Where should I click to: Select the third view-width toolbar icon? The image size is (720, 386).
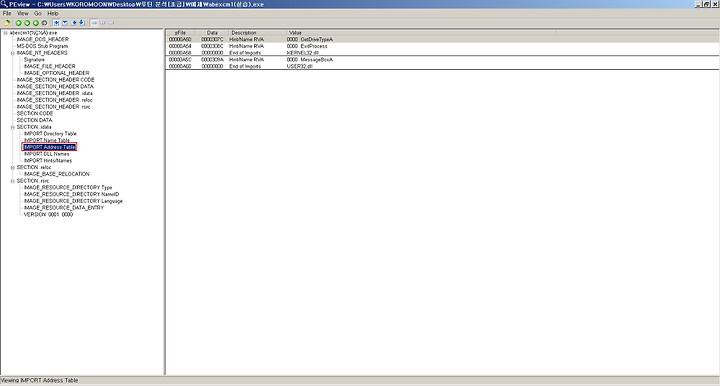(x=112, y=22)
